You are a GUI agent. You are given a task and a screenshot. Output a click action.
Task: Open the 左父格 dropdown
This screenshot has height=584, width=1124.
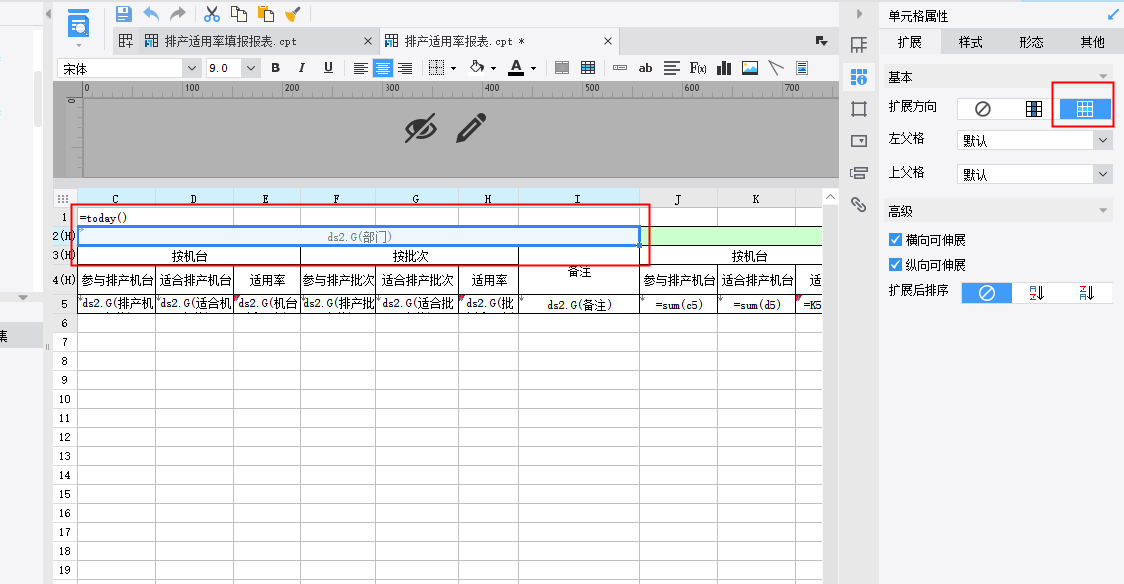tap(1034, 141)
